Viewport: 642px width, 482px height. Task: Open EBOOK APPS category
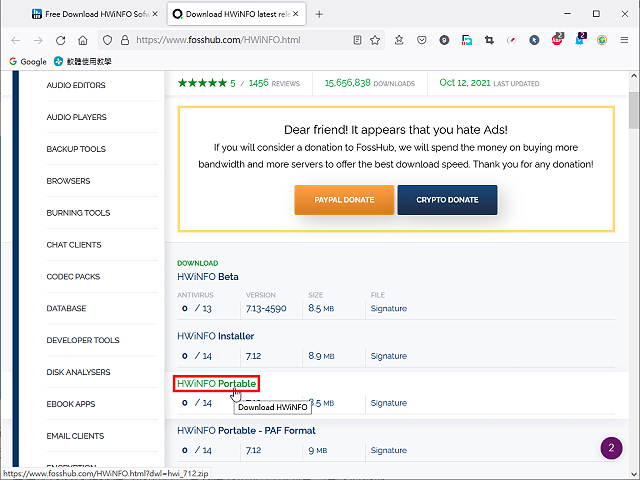click(70, 404)
